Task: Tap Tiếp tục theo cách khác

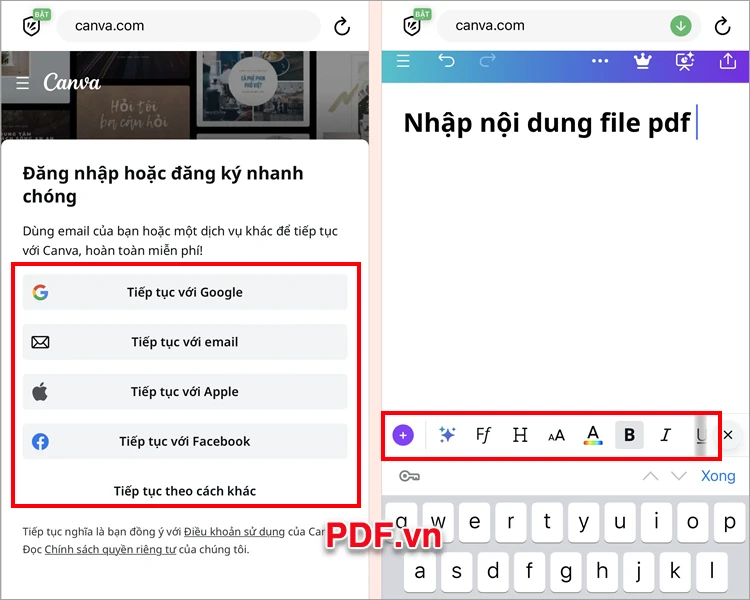Action: pyautogui.click(x=185, y=491)
